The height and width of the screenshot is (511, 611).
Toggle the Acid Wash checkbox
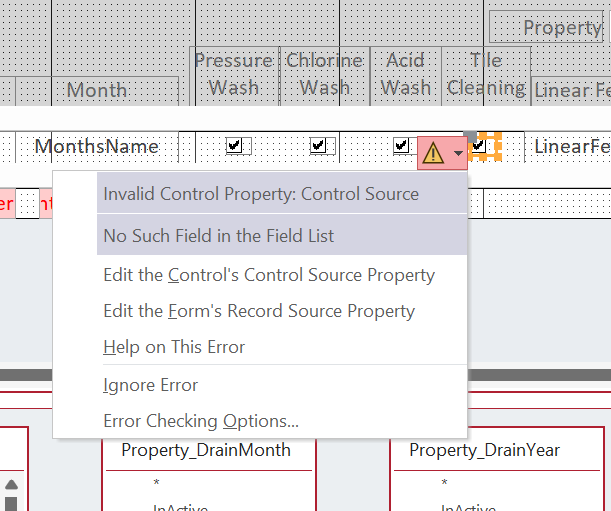tap(402, 146)
